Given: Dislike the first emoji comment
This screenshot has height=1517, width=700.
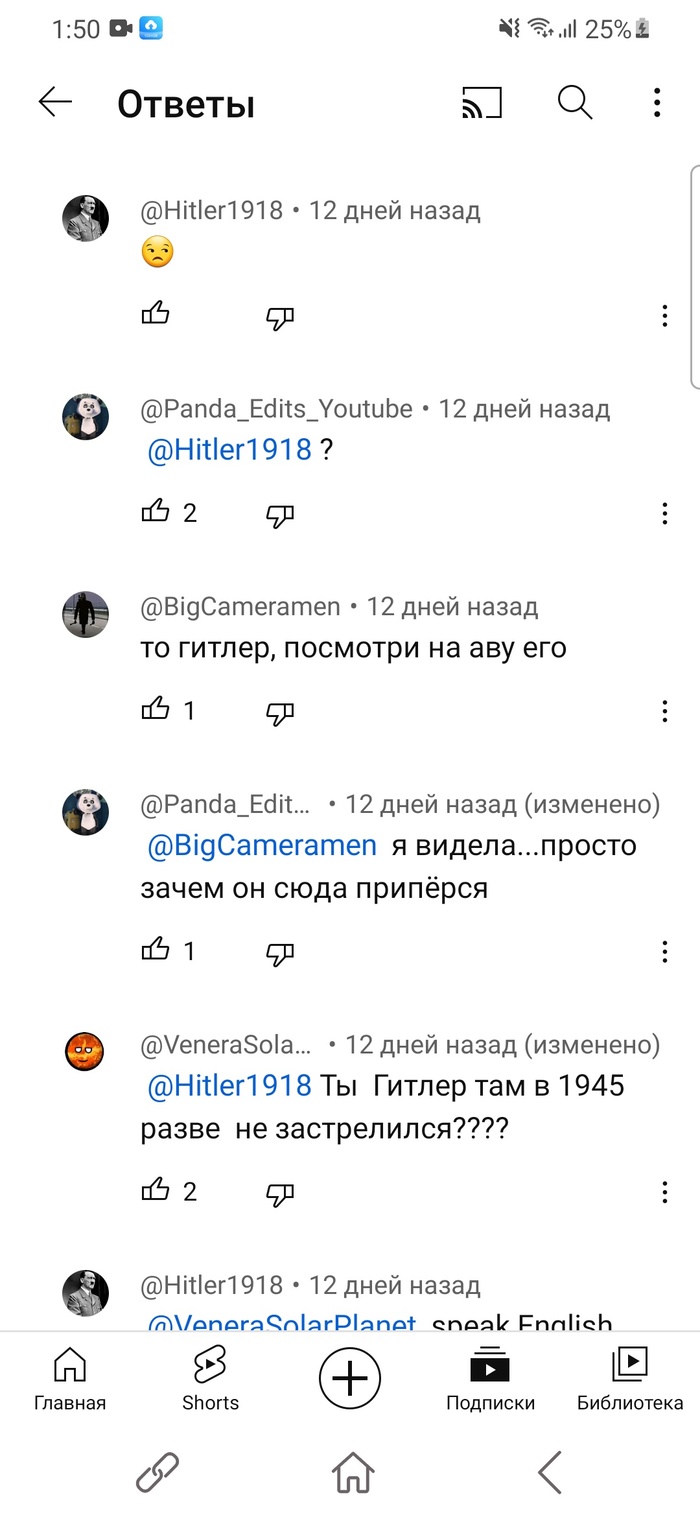Looking at the screenshot, I should (x=280, y=316).
